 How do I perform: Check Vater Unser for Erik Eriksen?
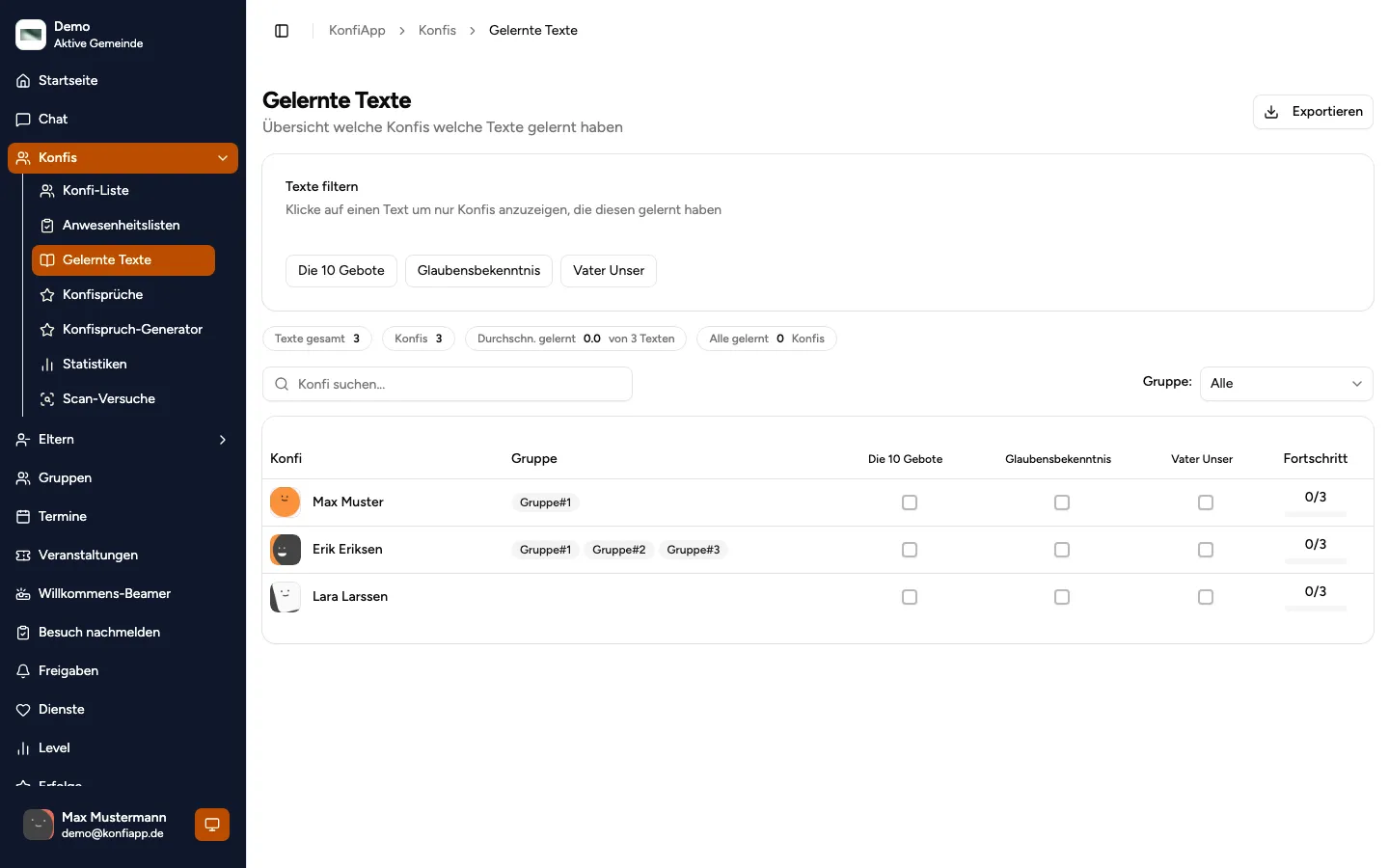[1206, 550]
